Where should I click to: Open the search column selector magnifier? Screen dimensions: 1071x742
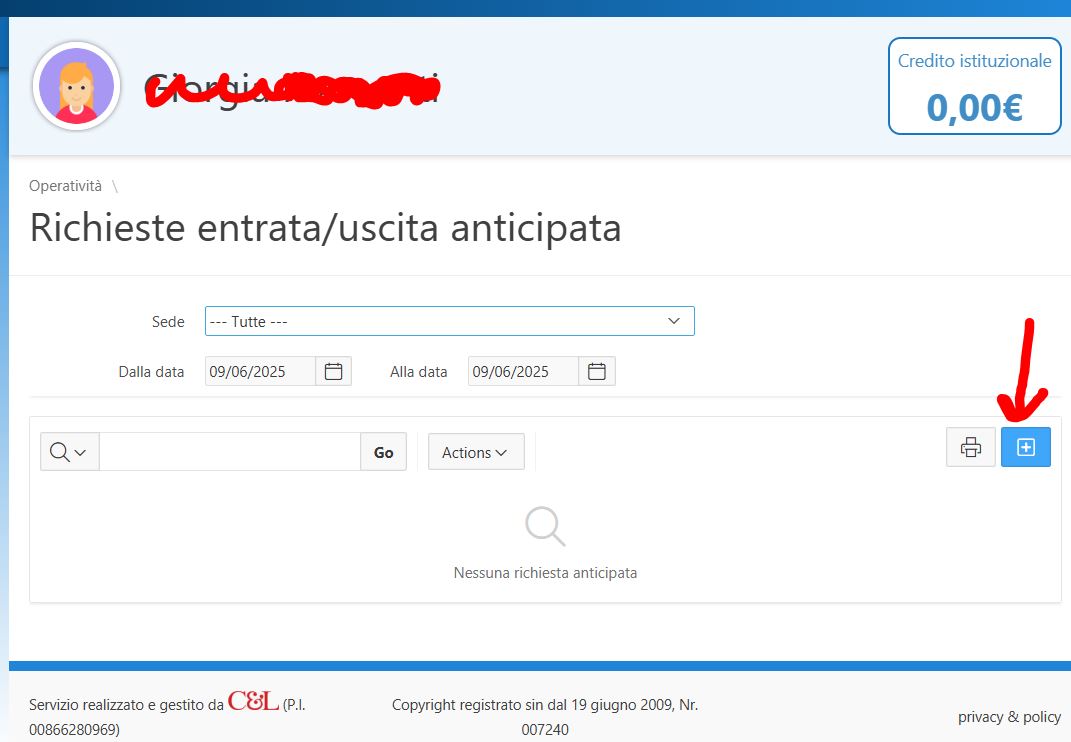(x=69, y=452)
